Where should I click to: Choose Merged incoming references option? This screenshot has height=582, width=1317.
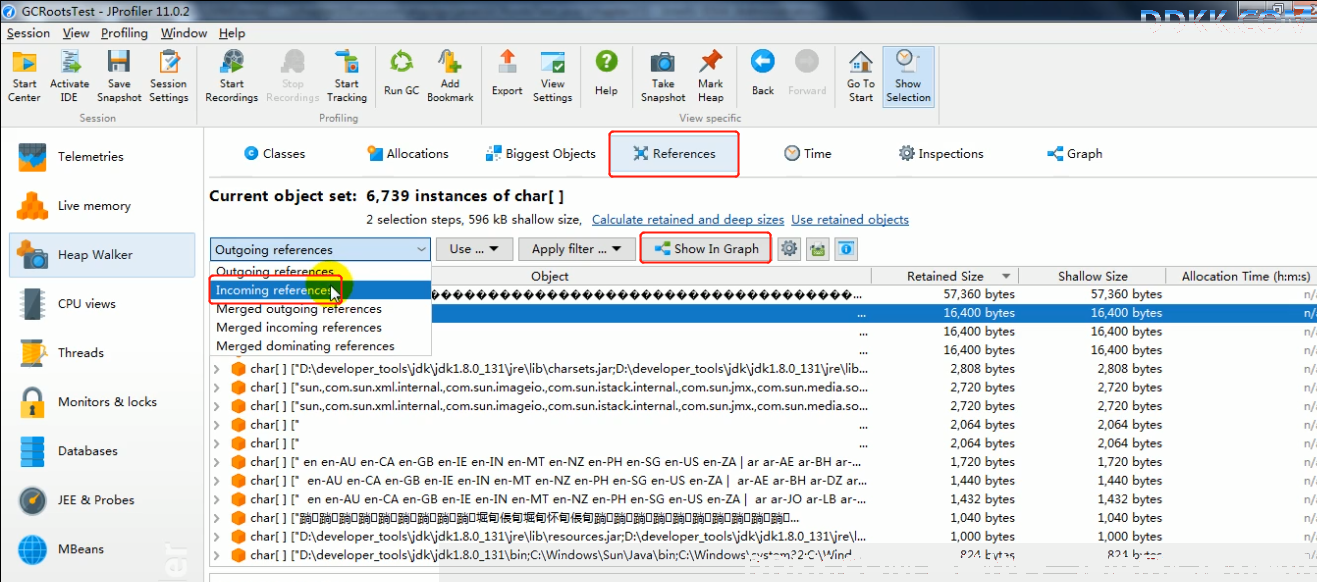(x=321, y=327)
